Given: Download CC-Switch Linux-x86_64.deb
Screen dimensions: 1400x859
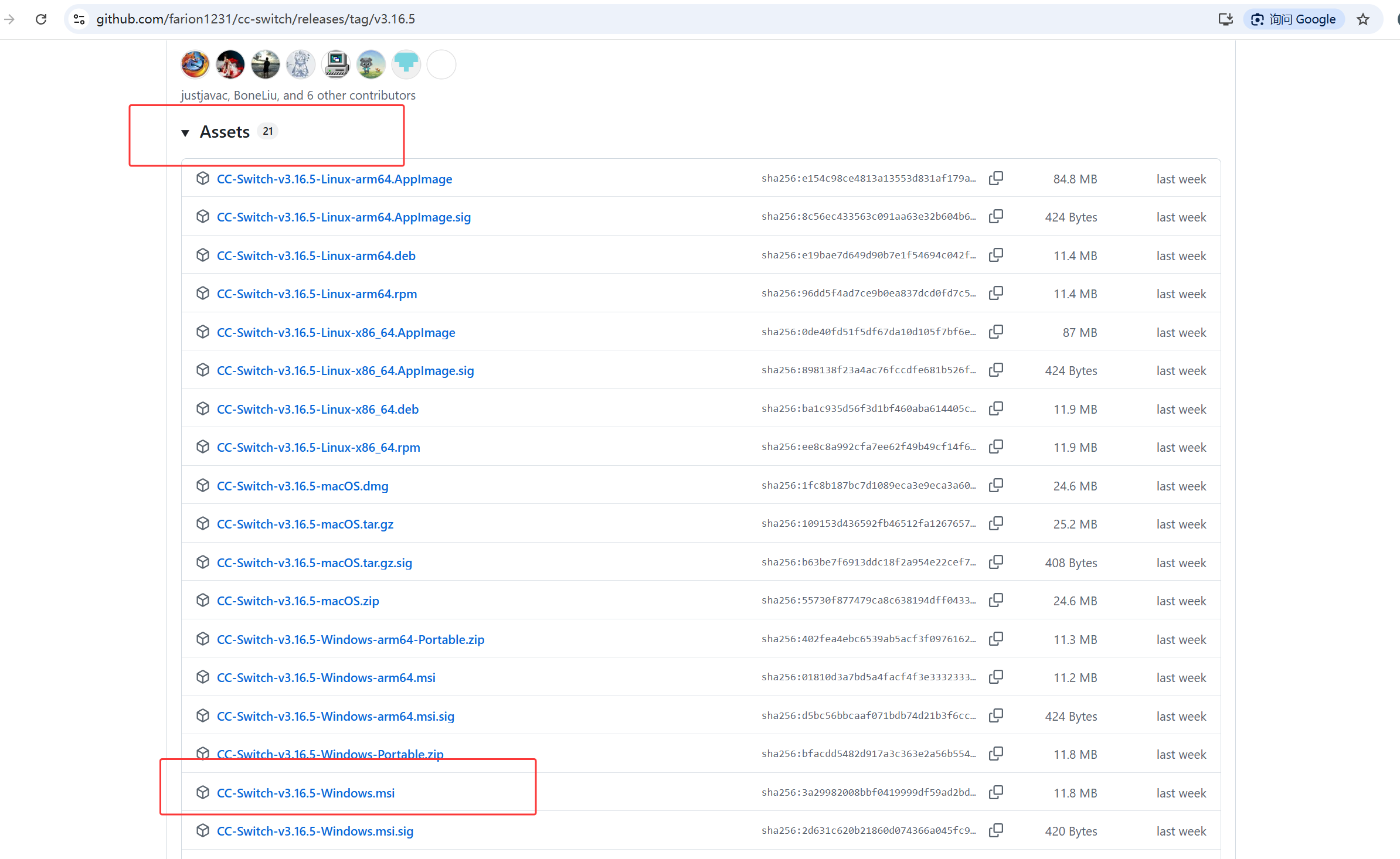Looking at the screenshot, I should point(318,410).
